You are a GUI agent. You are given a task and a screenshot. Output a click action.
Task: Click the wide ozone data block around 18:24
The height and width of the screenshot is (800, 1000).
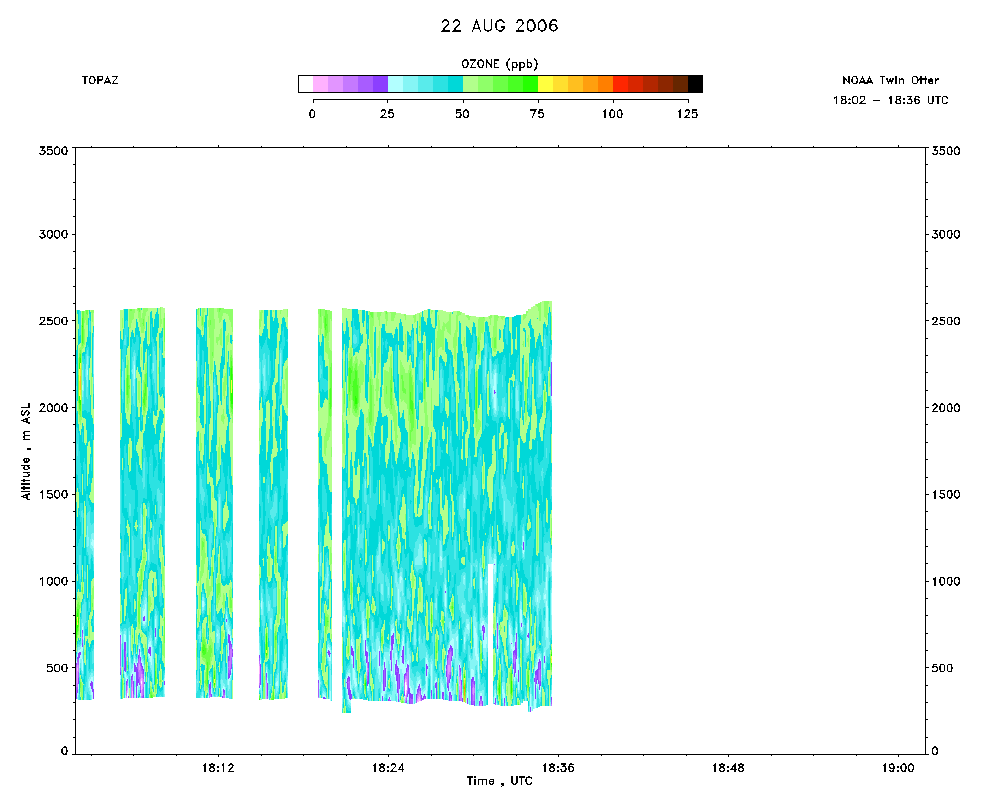446,507
